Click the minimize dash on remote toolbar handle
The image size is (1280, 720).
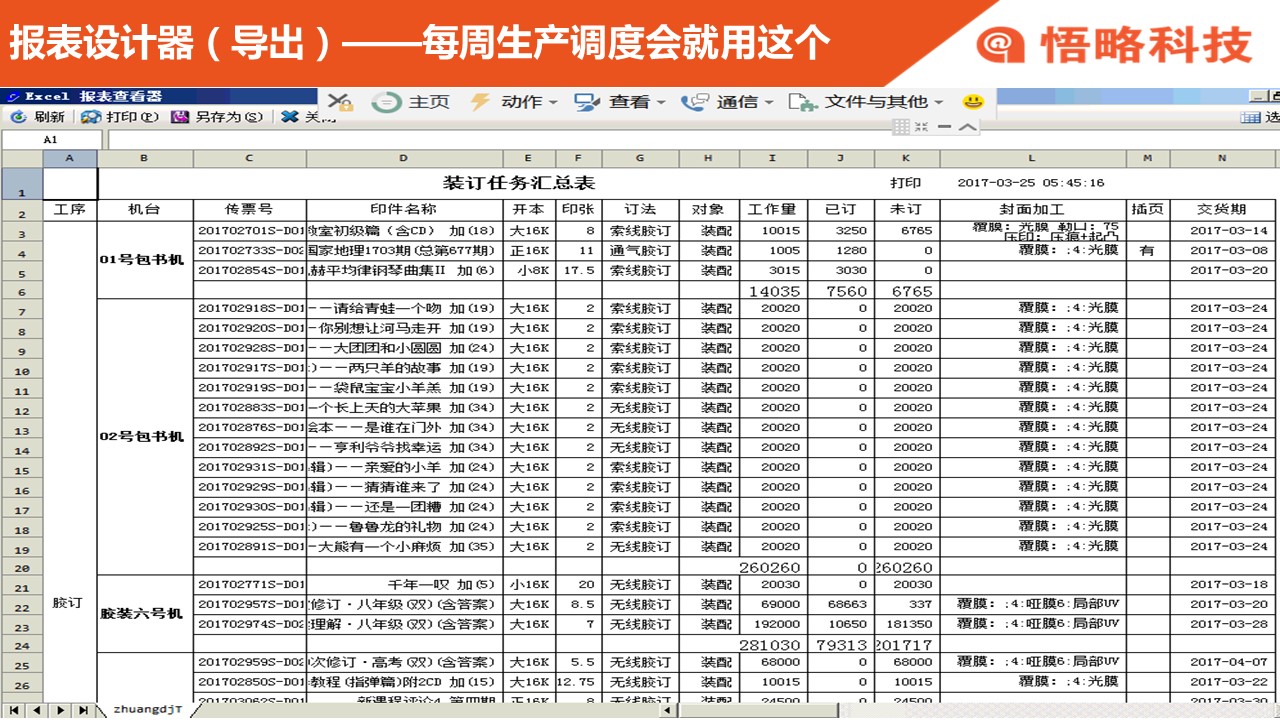pyautogui.click(x=945, y=127)
